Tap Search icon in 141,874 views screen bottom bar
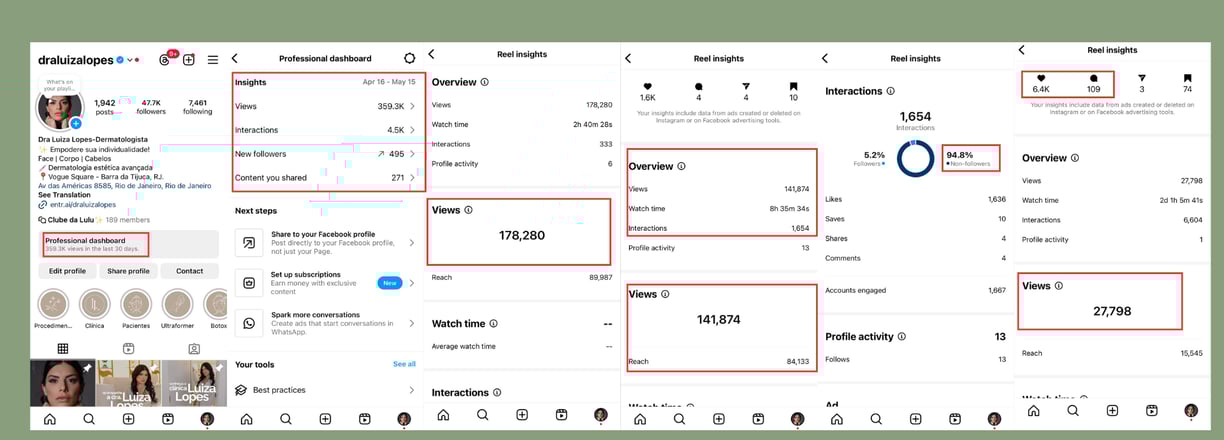The image size is (1224, 440). tap(679, 419)
